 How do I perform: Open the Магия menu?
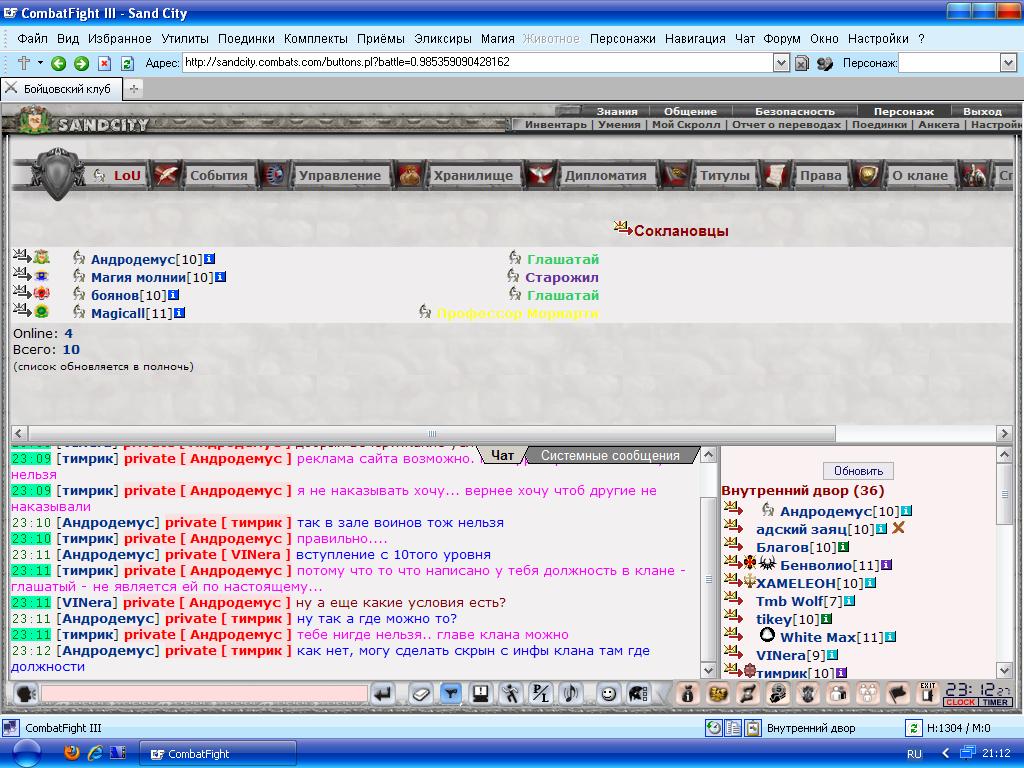(x=498, y=39)
